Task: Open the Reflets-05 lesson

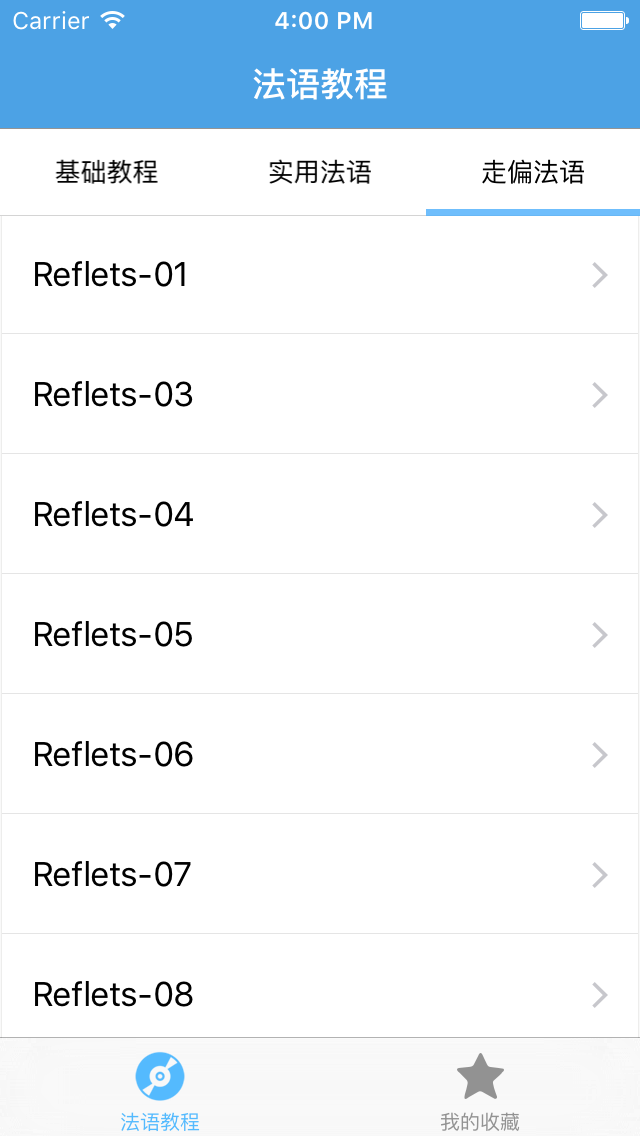Action: 320,634
